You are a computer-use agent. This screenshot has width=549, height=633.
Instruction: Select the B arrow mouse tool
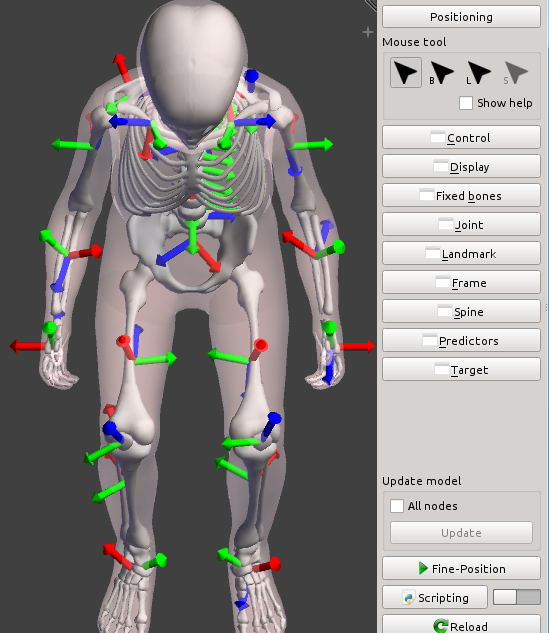click(x=441, y=73)
